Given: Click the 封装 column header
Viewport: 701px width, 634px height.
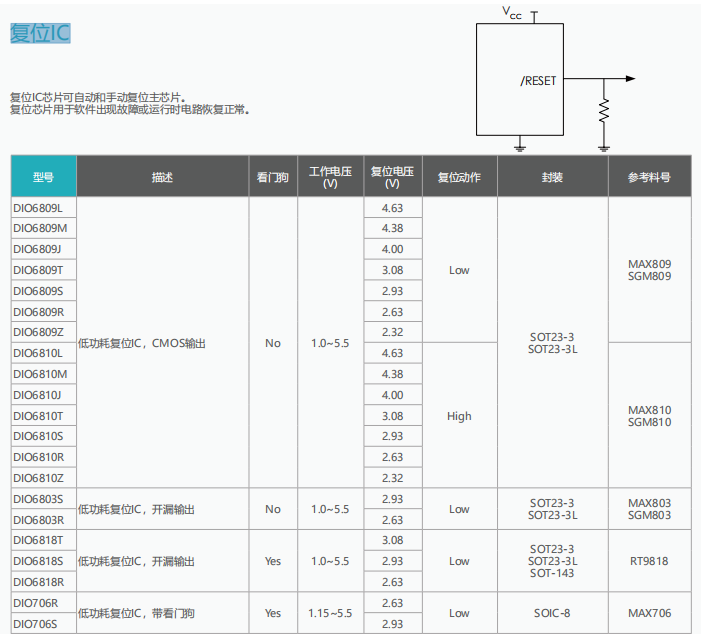Looking at the screenshot, I should 552,177.
